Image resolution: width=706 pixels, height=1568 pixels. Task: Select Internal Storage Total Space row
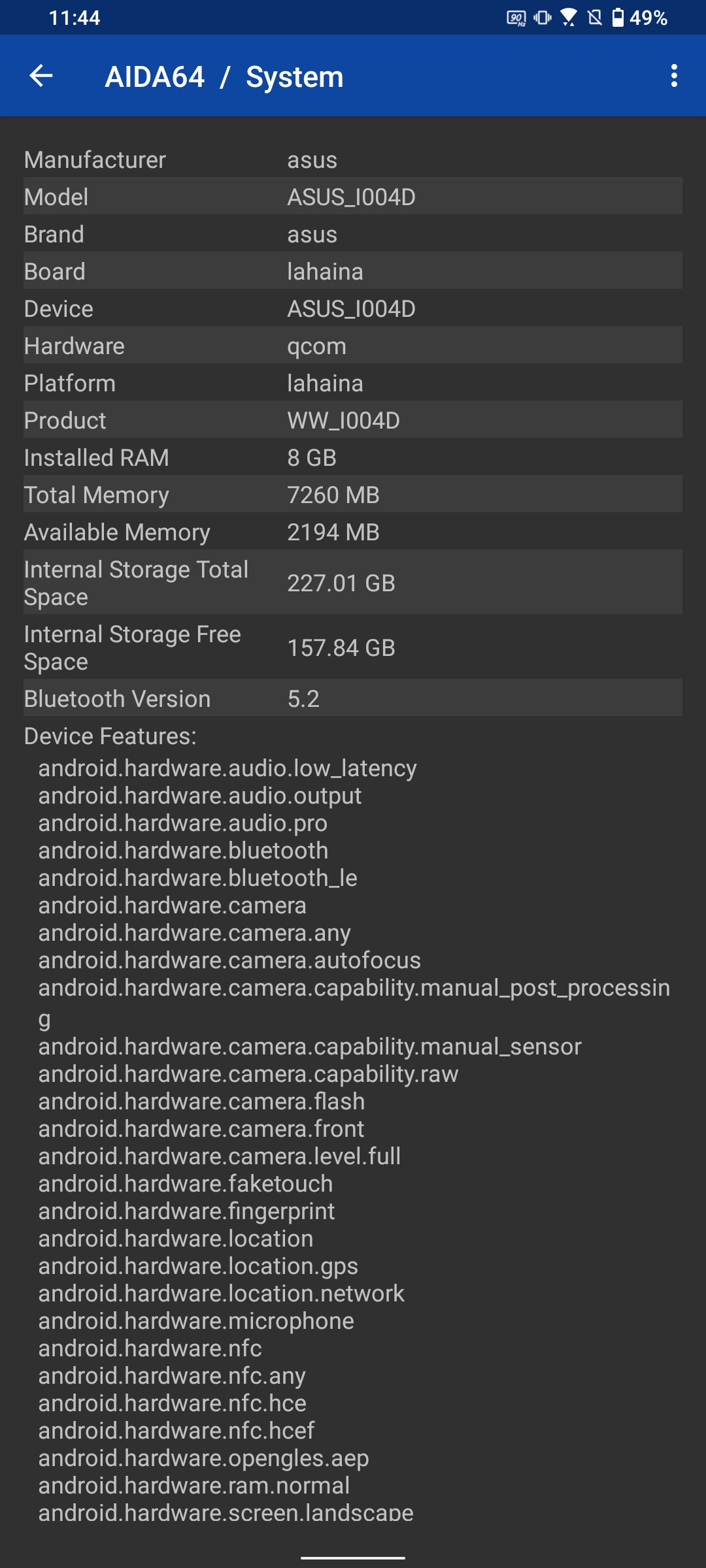353,583
